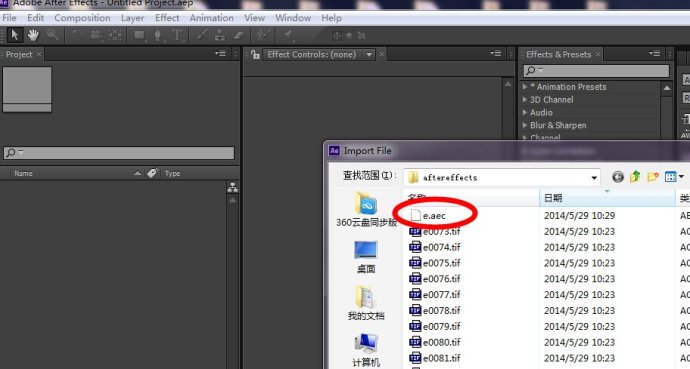Viewport: 690px width, 369px height.
Task: Open the Effect Controls (none) dropdown
Action: pyautogui.click(x=369, y=55)
